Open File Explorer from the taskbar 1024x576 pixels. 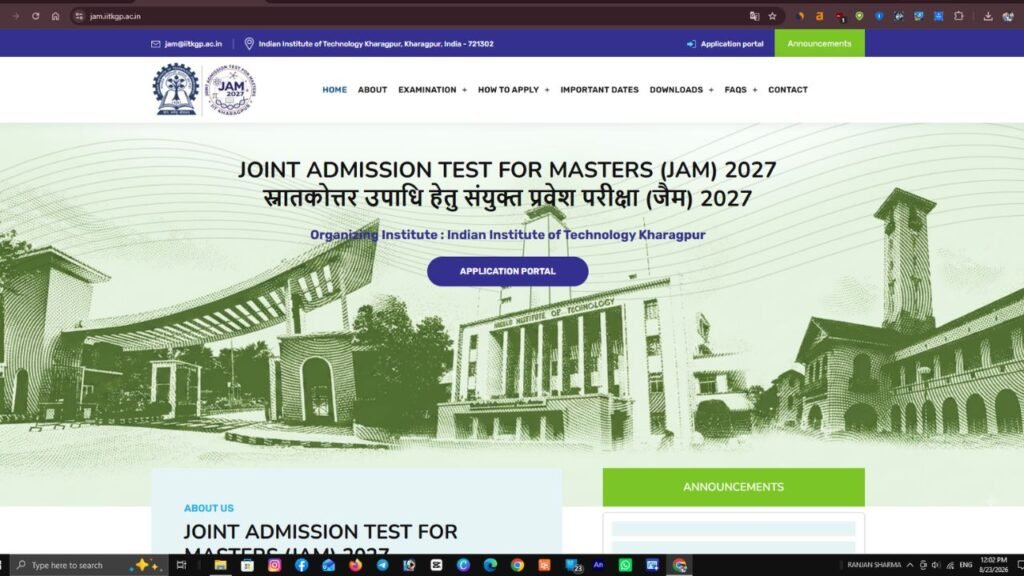(x=220, y=565)
